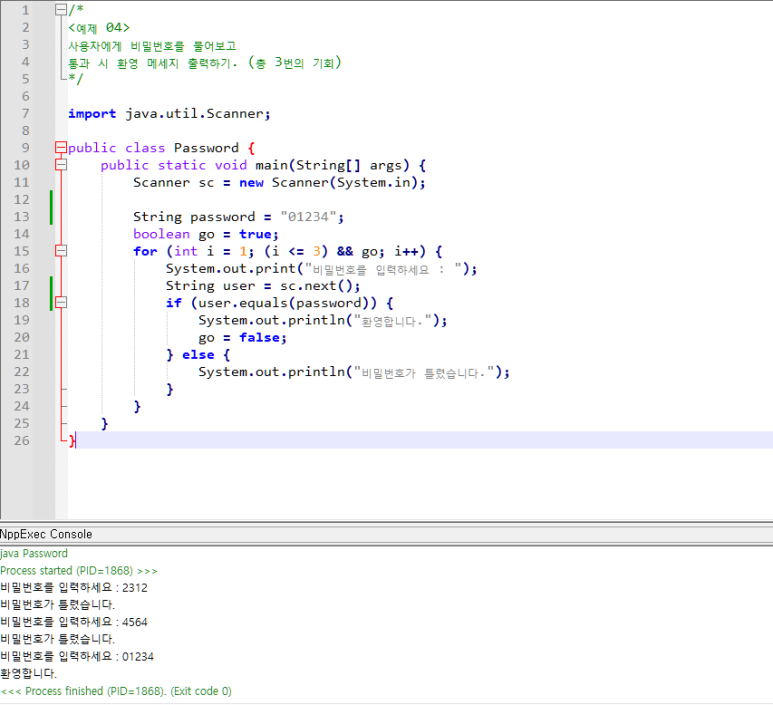Click 'Scanner(System.in);' on line 11
The image size is (773, 705).
(x=349, y=183)
